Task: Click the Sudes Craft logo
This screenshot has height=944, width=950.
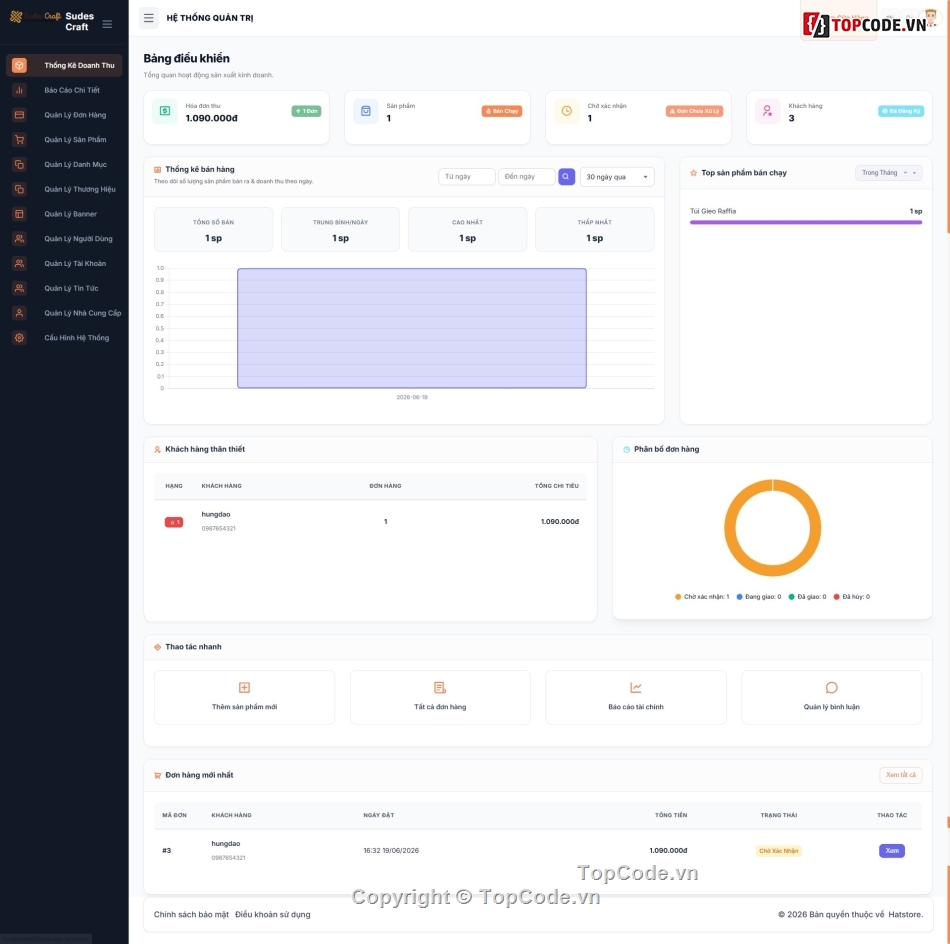Action: click(35, 17)
